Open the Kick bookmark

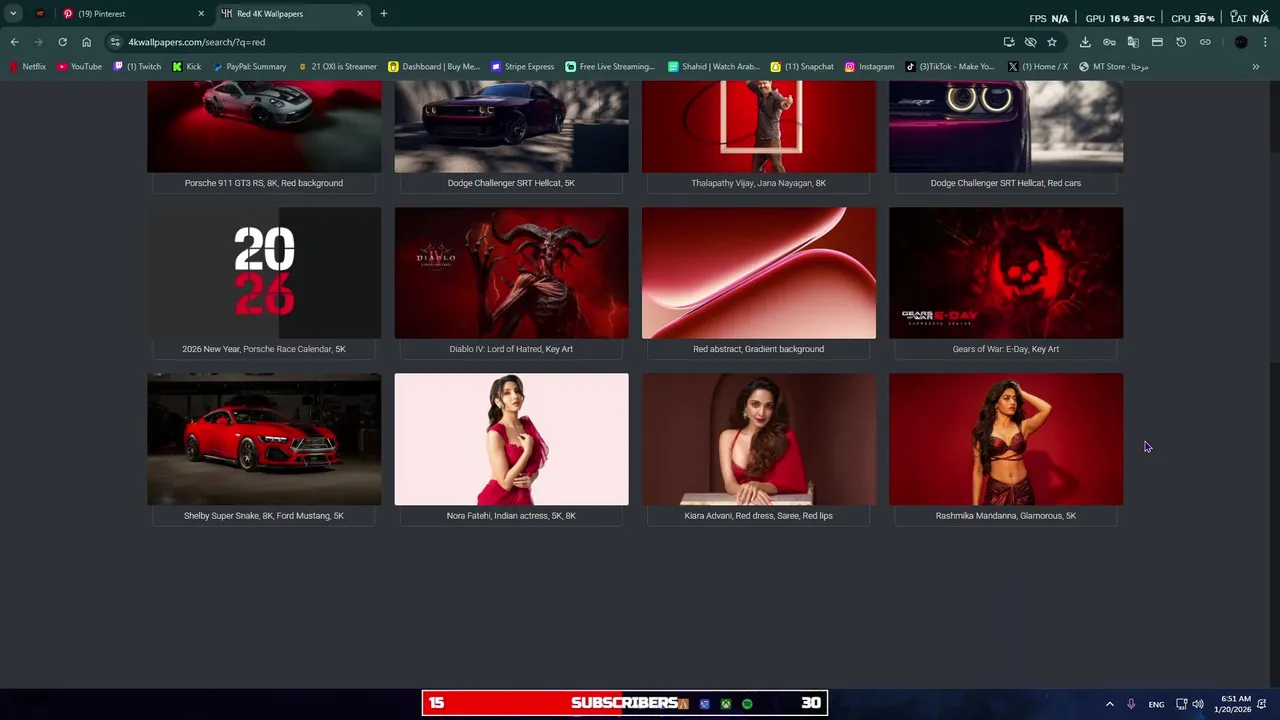[187, 67]
